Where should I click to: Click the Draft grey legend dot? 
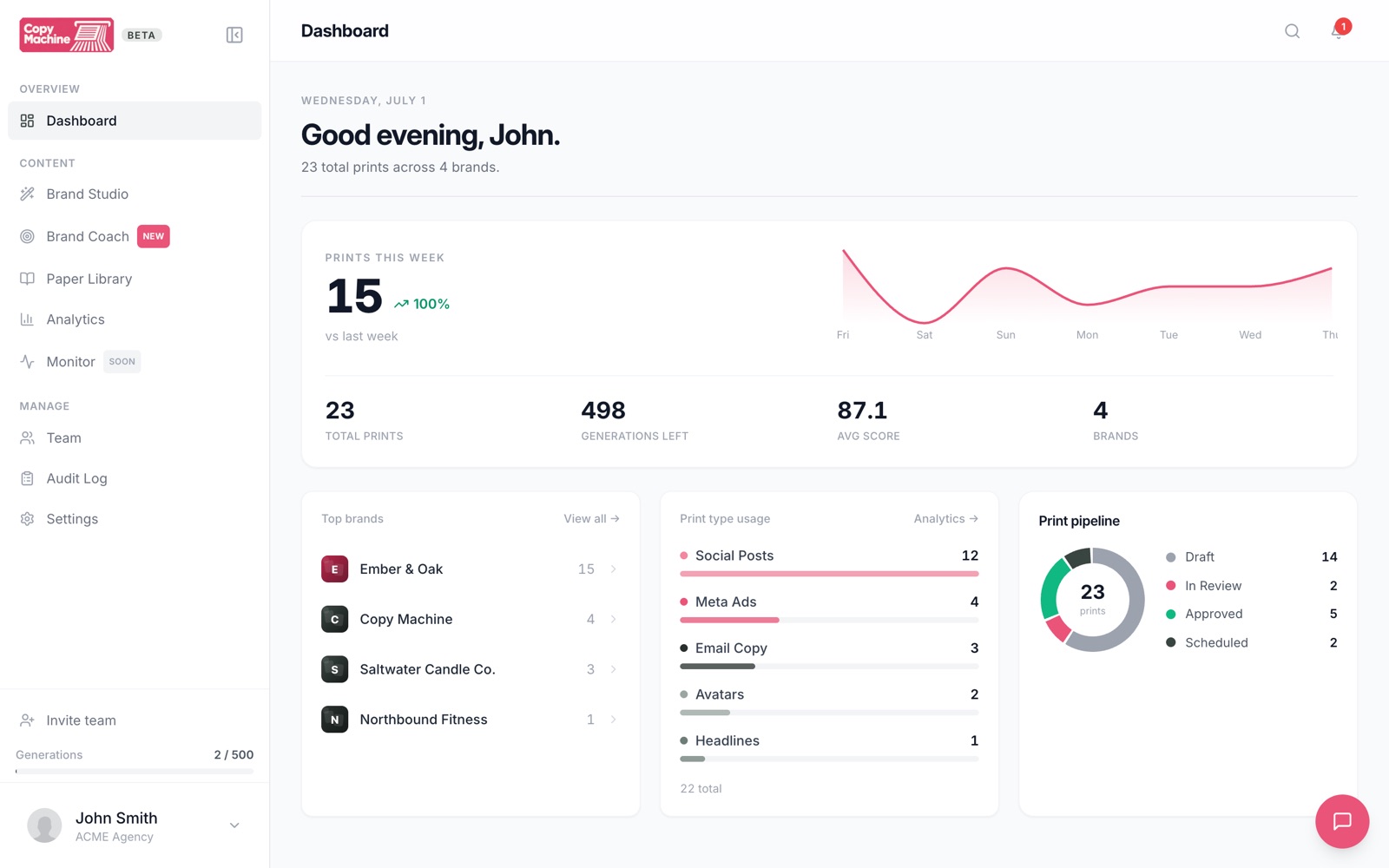[1170, 557]
